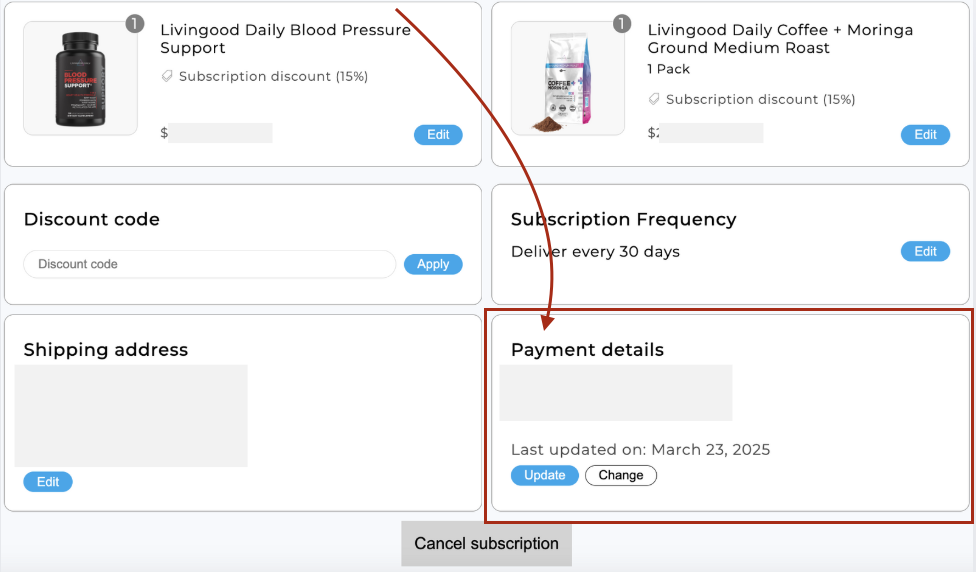Edit the Blood Pressure Support item
Screen dimensions: 976x572
click(x=438, y=134)
